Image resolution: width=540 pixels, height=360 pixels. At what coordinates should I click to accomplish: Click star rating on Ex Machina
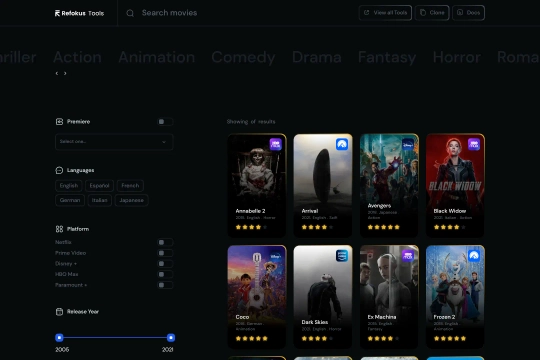384,338
